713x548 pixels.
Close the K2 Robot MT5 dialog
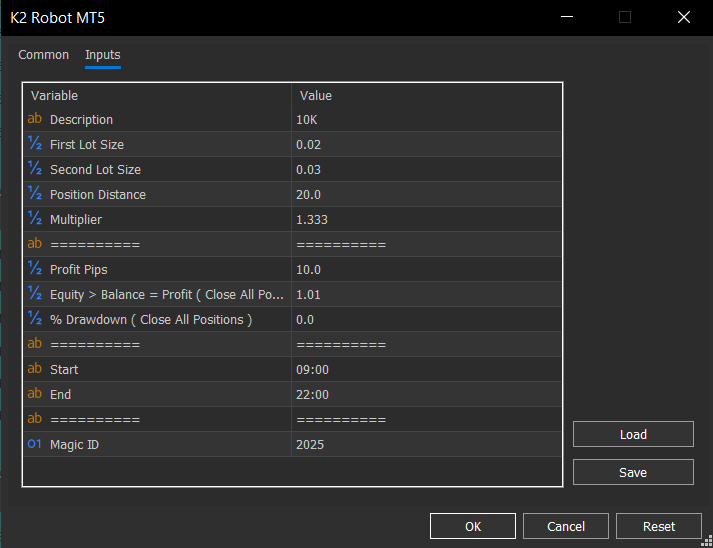click(683, 17)
